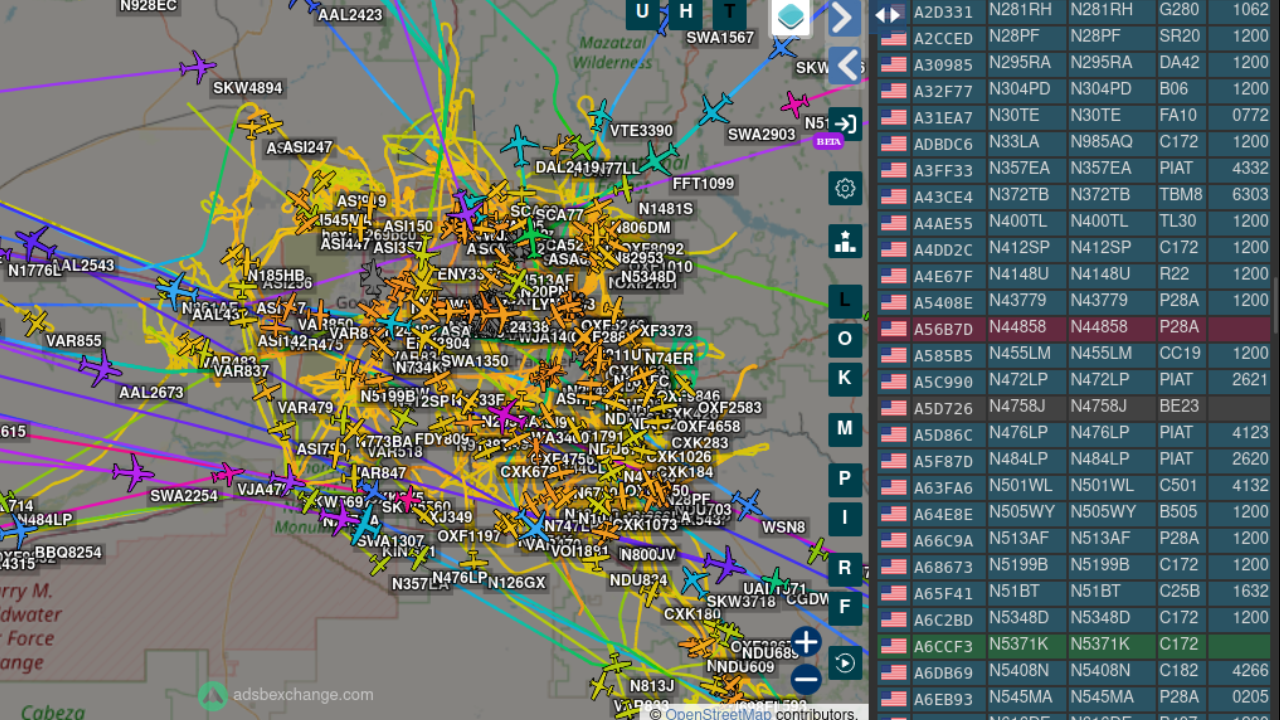Viewport: 1280px width, 720px height.
Task: Toggle the H map button
Action: tap(686, 13)
